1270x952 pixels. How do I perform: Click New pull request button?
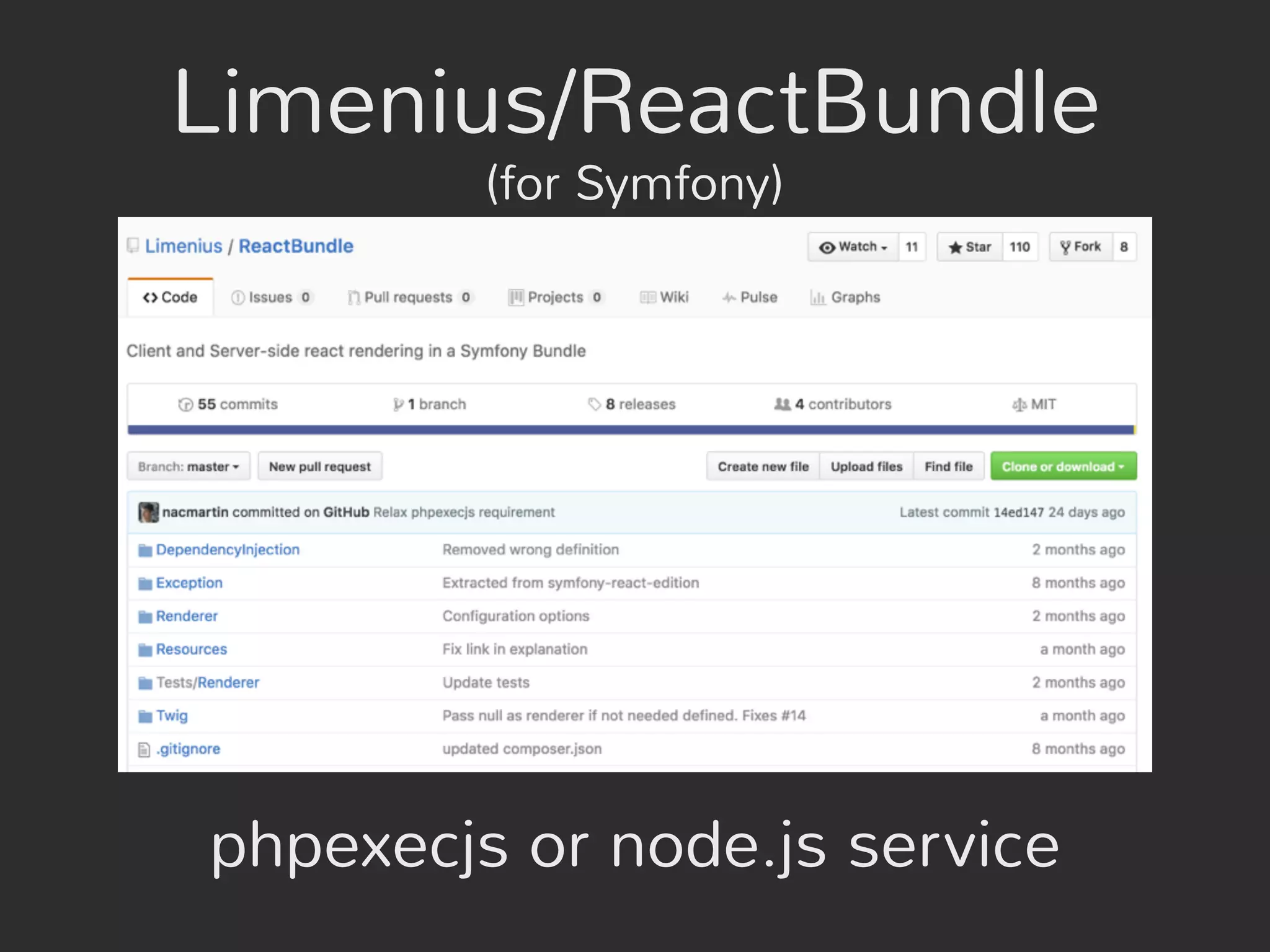coord(320,466)
